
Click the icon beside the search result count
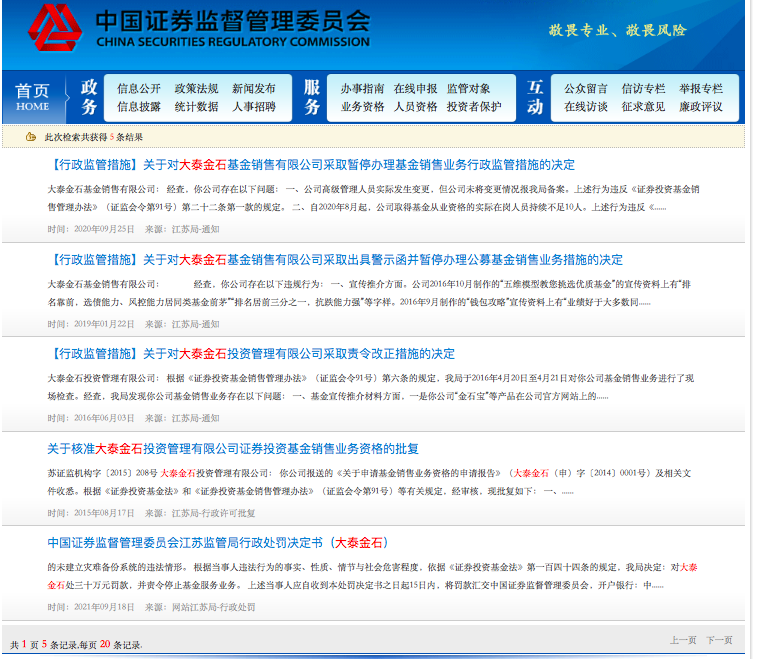33,137
